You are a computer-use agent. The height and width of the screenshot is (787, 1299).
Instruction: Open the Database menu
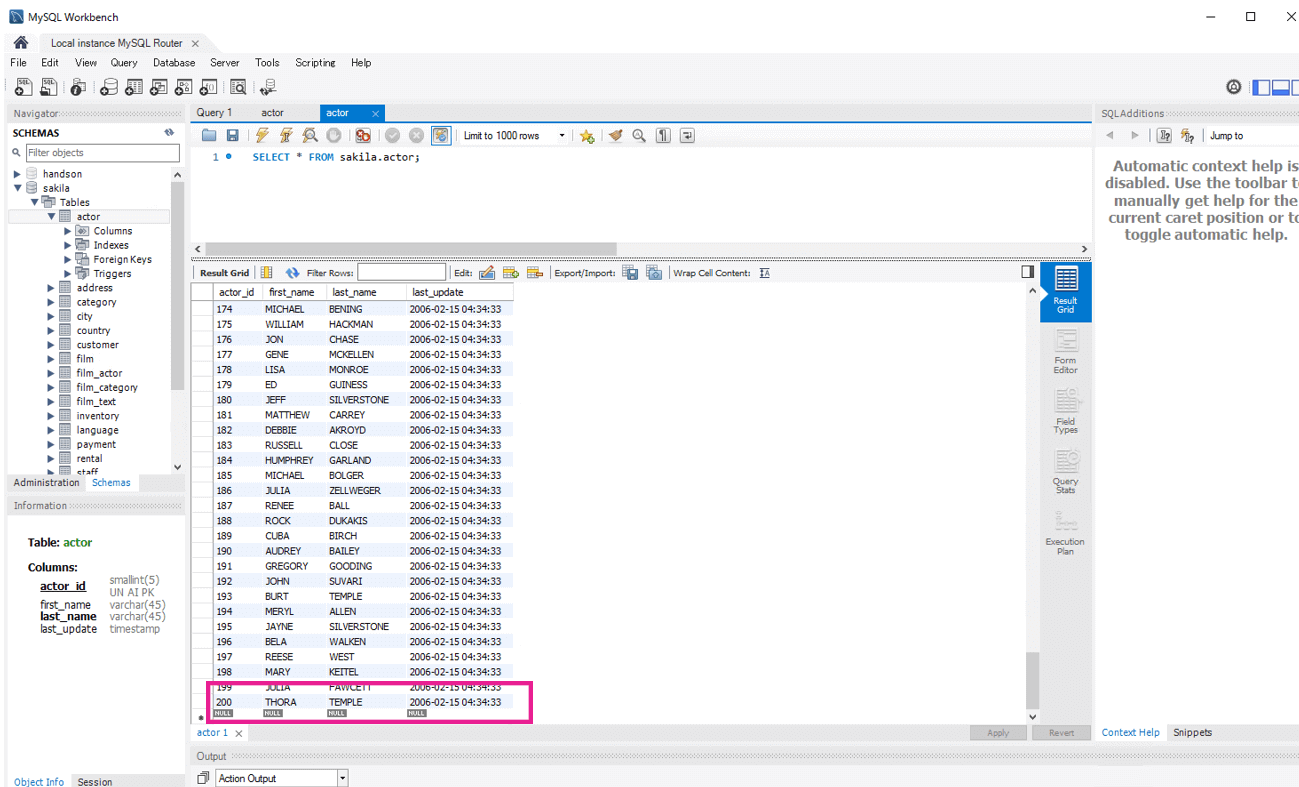[x=174, y=62]
